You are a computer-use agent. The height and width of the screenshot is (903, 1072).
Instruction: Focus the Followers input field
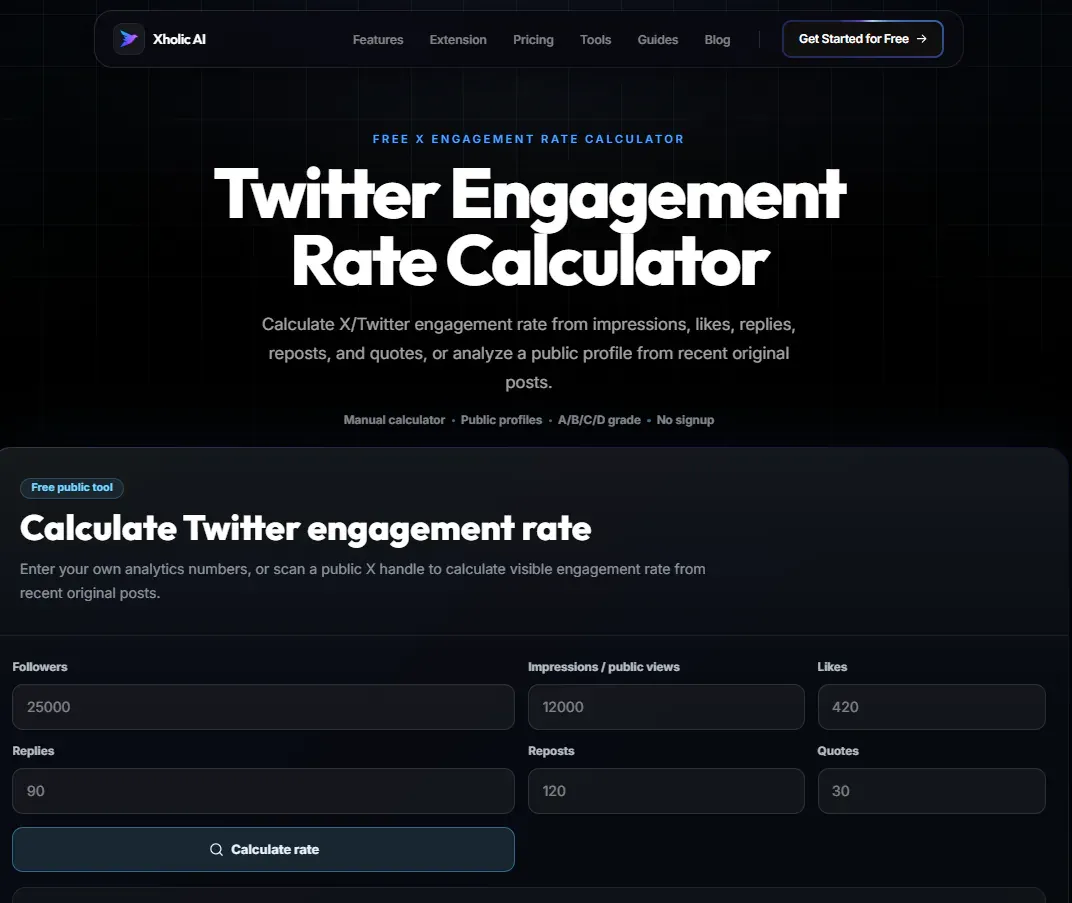[x=263, y=707]
